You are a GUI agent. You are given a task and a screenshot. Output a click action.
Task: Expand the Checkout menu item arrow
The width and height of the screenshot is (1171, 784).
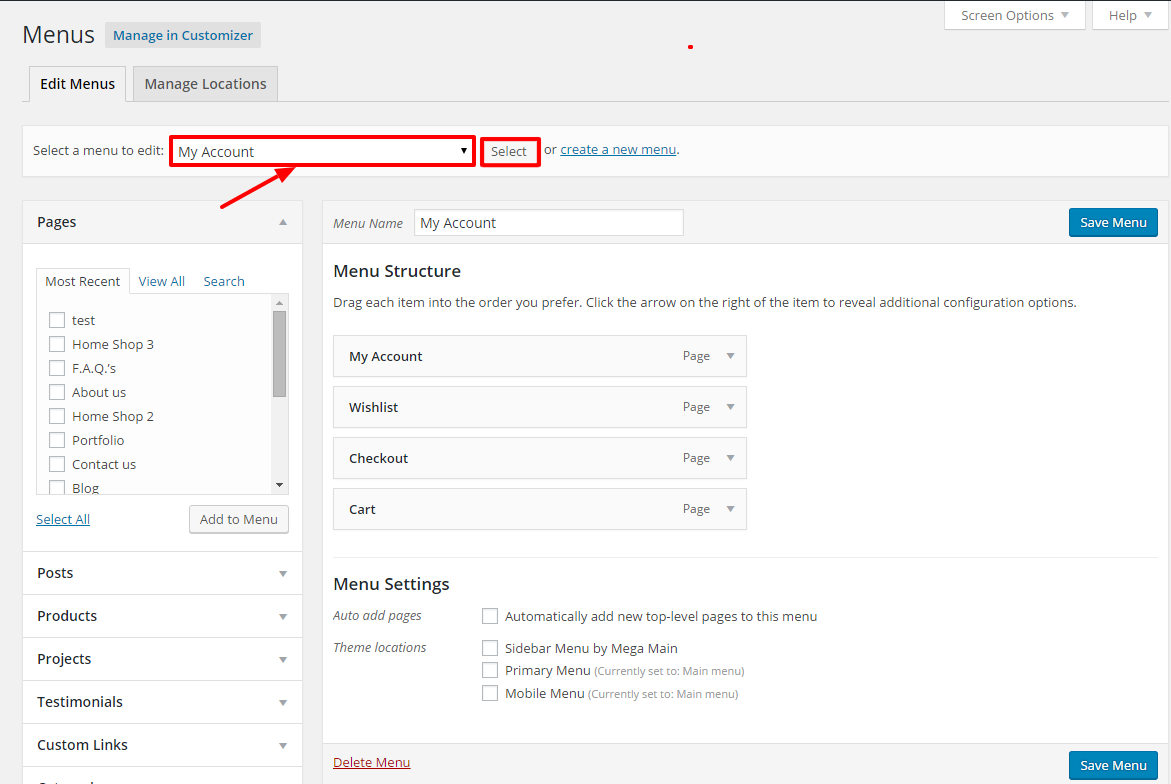730,458
